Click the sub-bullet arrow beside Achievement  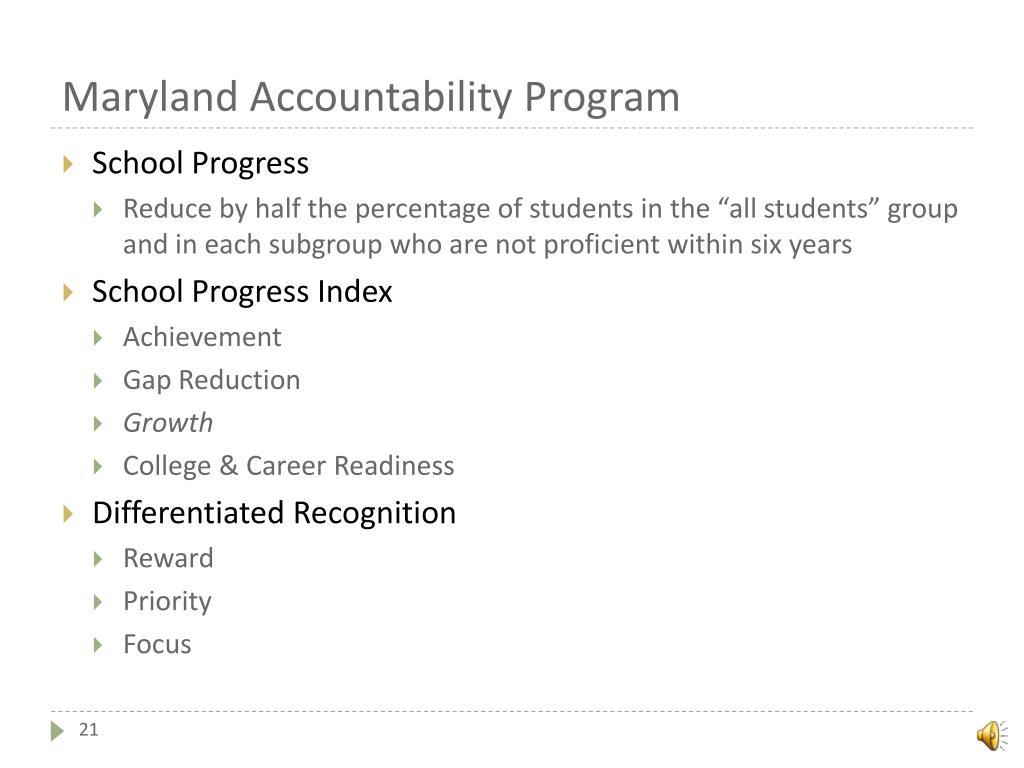click(x=98, y=338)
